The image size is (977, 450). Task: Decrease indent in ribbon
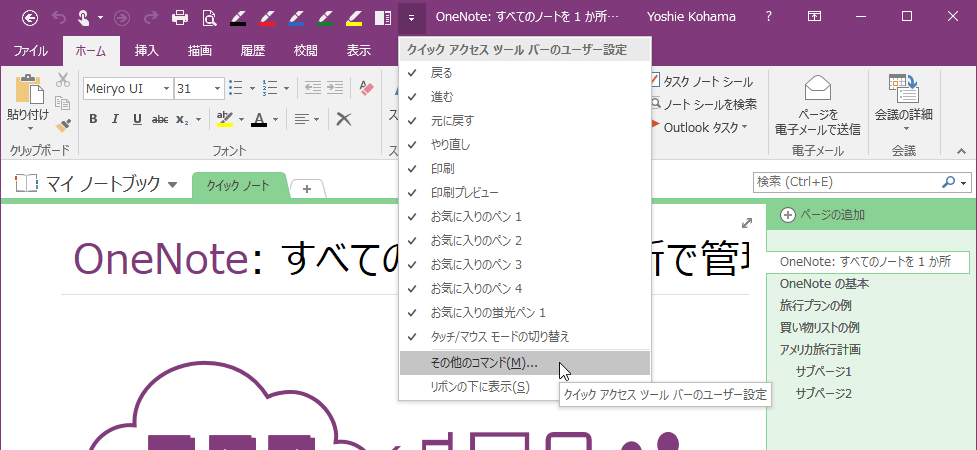coord(313,88)
